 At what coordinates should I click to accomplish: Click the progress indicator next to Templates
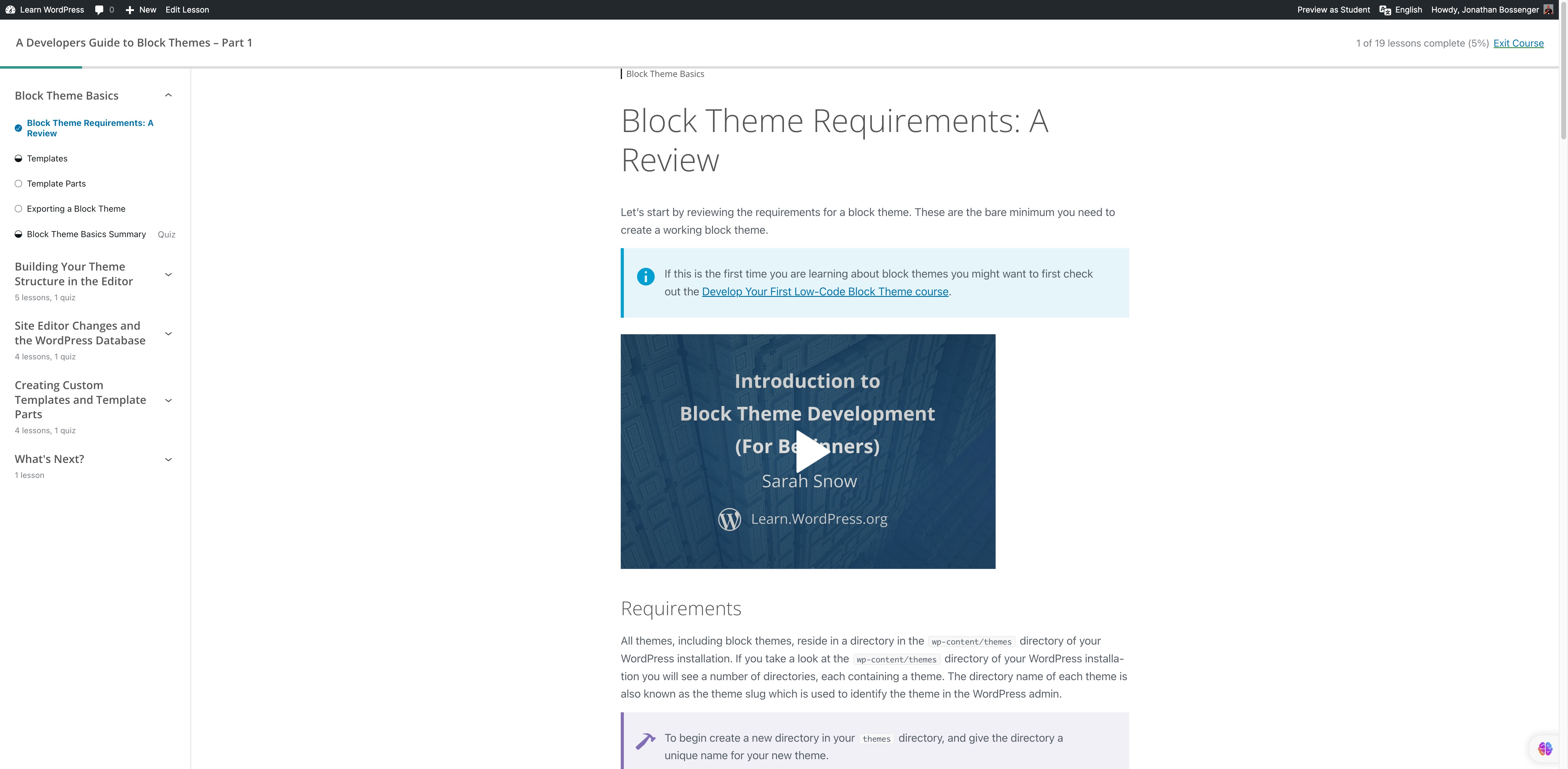18,158
